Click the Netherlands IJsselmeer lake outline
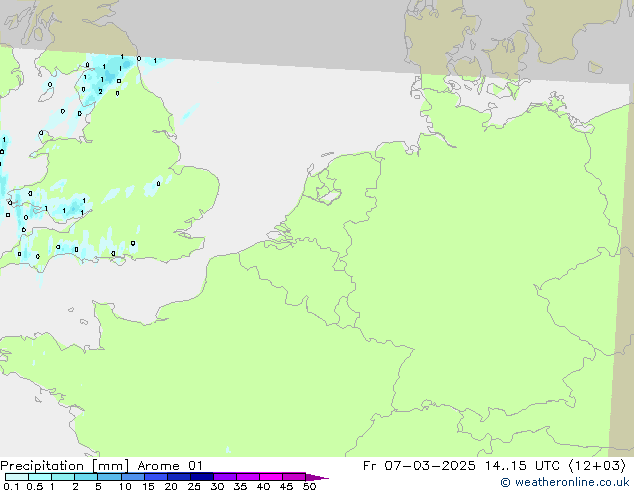Image resolution: width=634 pixels, height=490 pixels. coord(326,187)
